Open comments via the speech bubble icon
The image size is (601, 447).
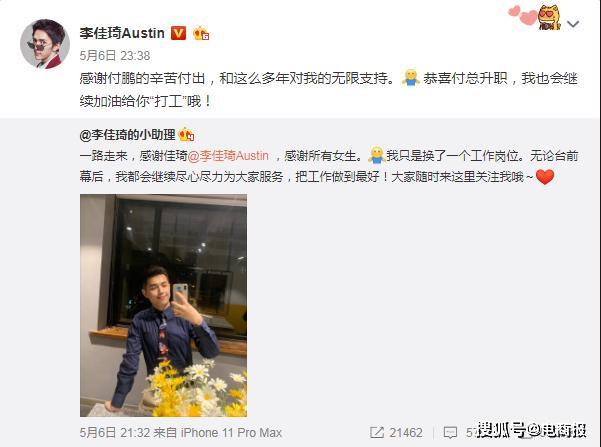click(450, 432)
